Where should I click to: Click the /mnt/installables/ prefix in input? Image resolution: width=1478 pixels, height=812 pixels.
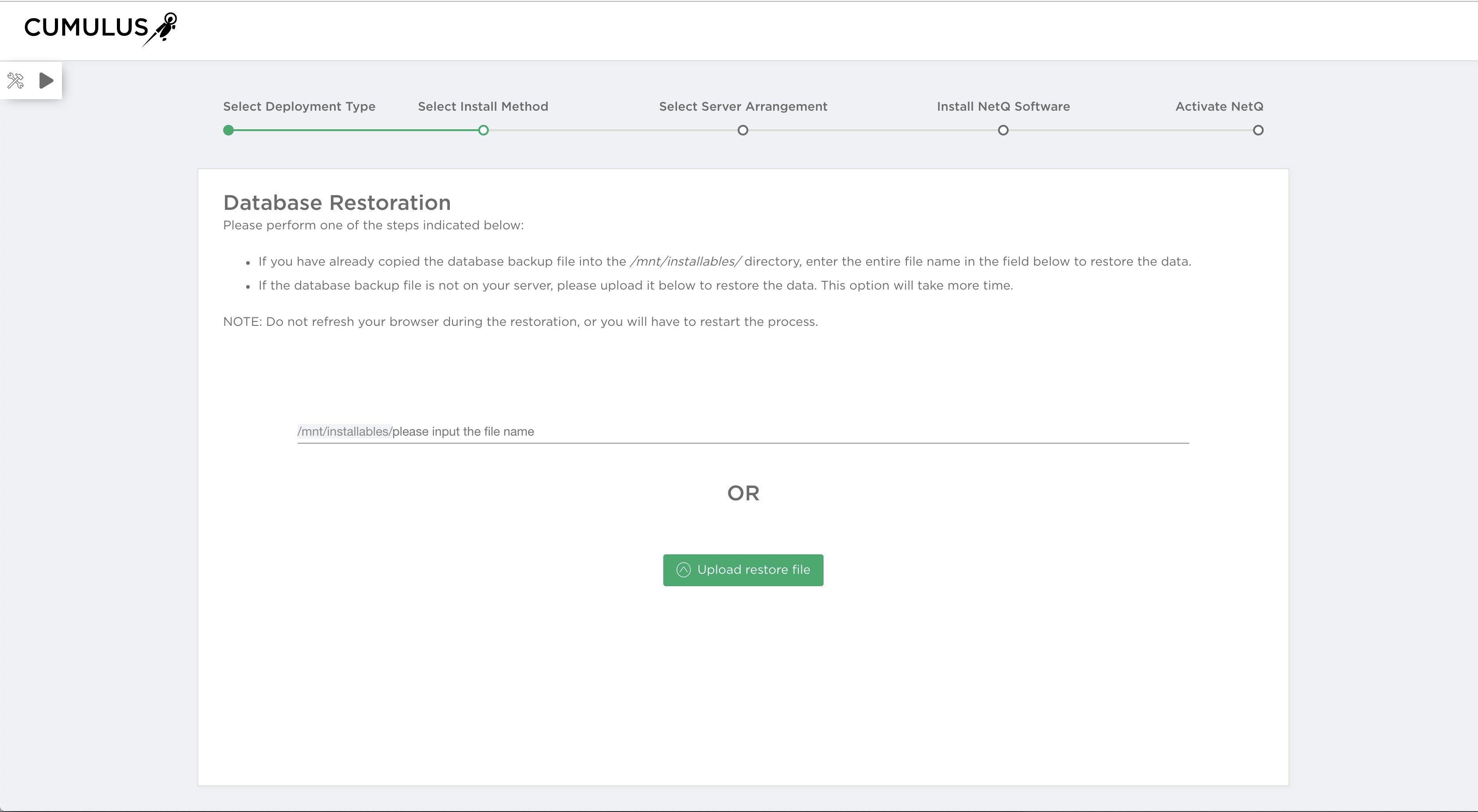pyautogui.click(x=344, y=432)
